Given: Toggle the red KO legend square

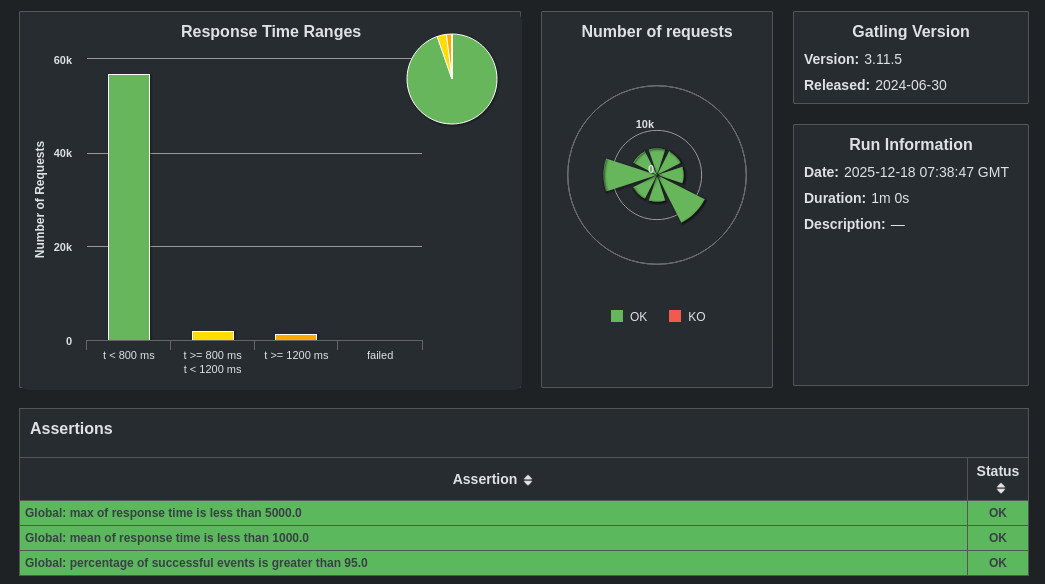Looking at the screenshot, I should pos(675,316).
